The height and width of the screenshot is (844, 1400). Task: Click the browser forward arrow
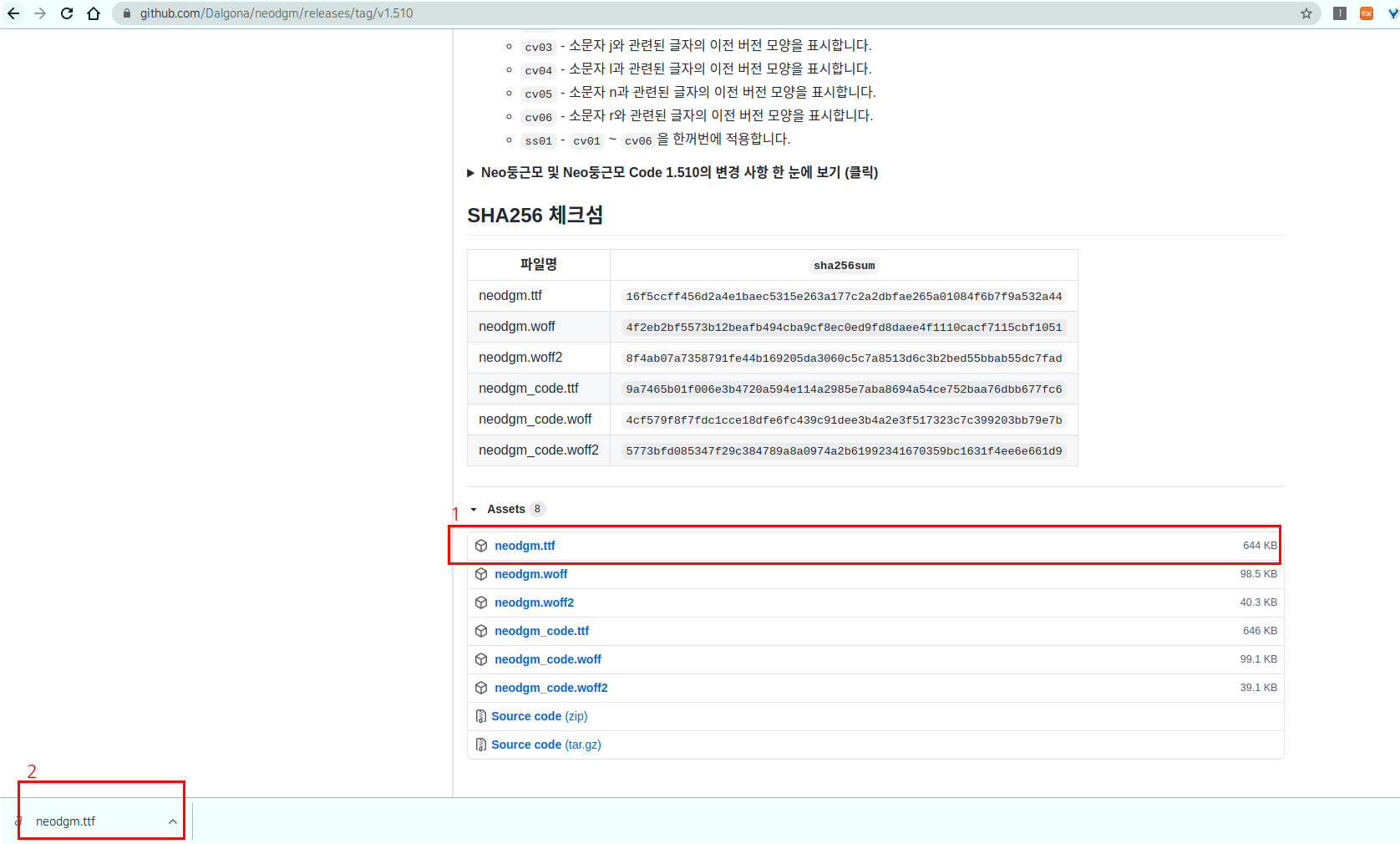[40, 13]
